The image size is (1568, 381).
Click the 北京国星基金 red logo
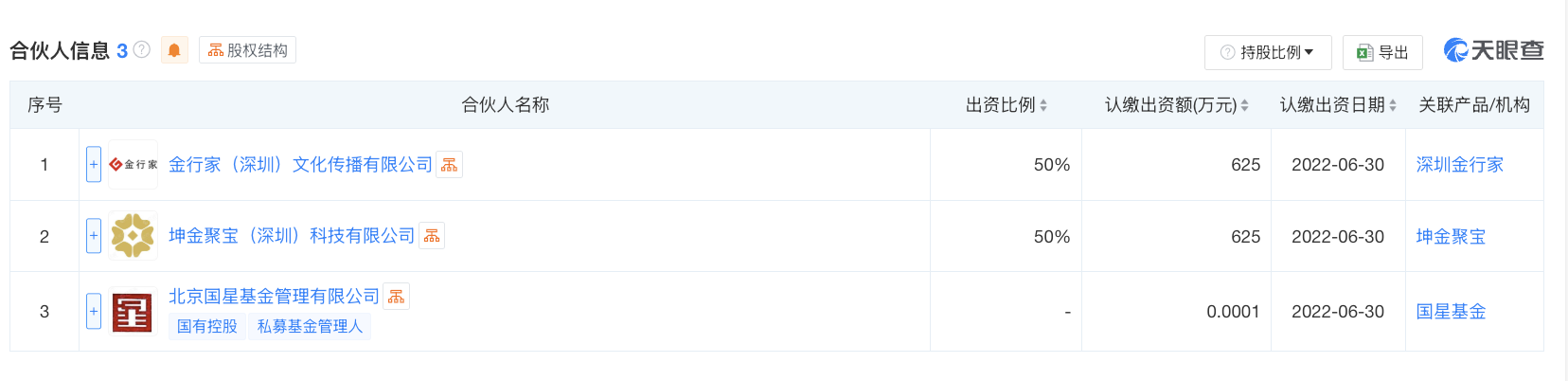(133, 312)
